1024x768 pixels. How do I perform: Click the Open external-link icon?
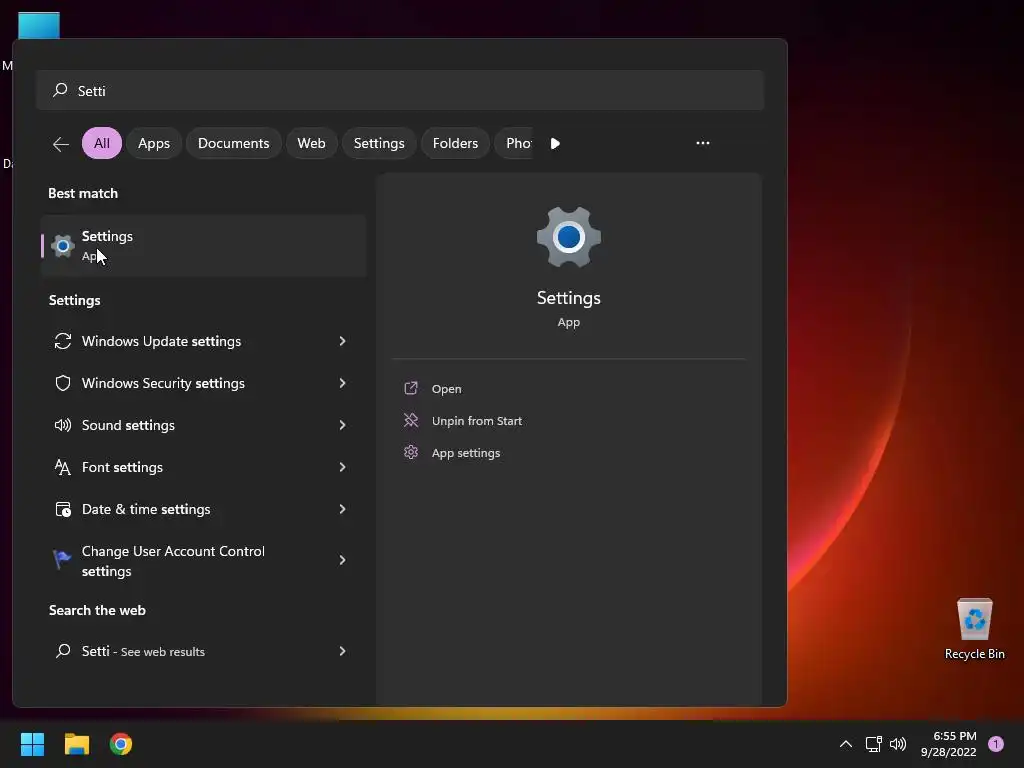(x=411, y=388)
